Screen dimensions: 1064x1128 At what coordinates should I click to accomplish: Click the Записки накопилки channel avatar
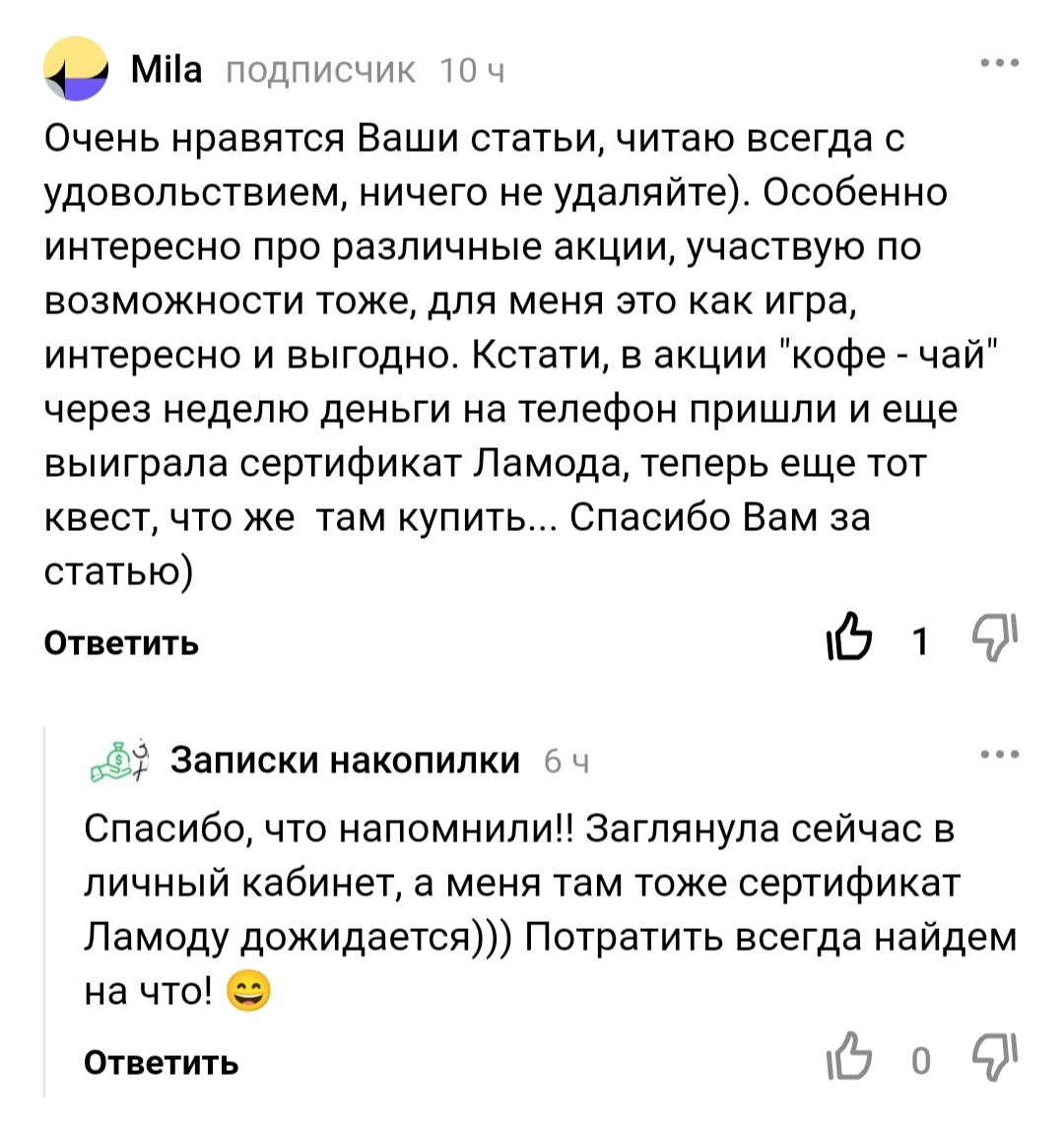[120, 761]
